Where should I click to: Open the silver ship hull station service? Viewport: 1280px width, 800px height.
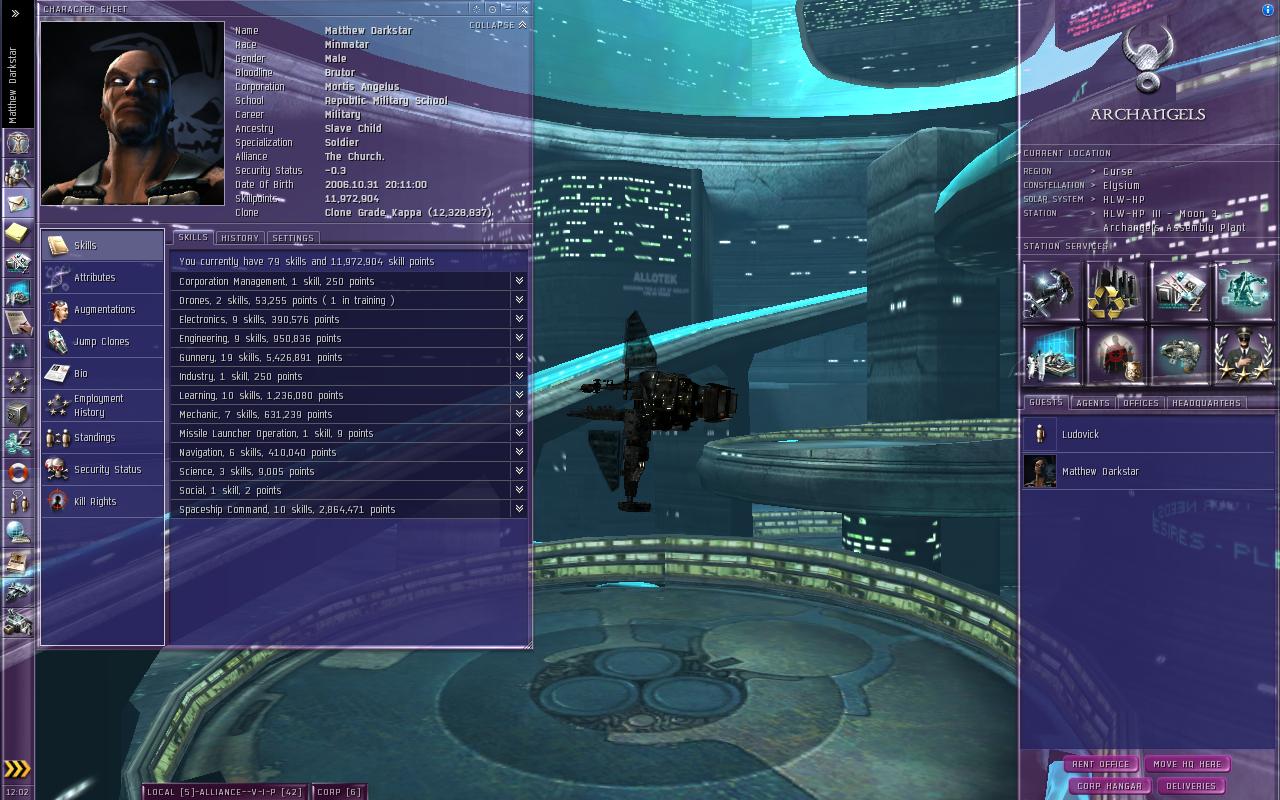coord(1180,355)
